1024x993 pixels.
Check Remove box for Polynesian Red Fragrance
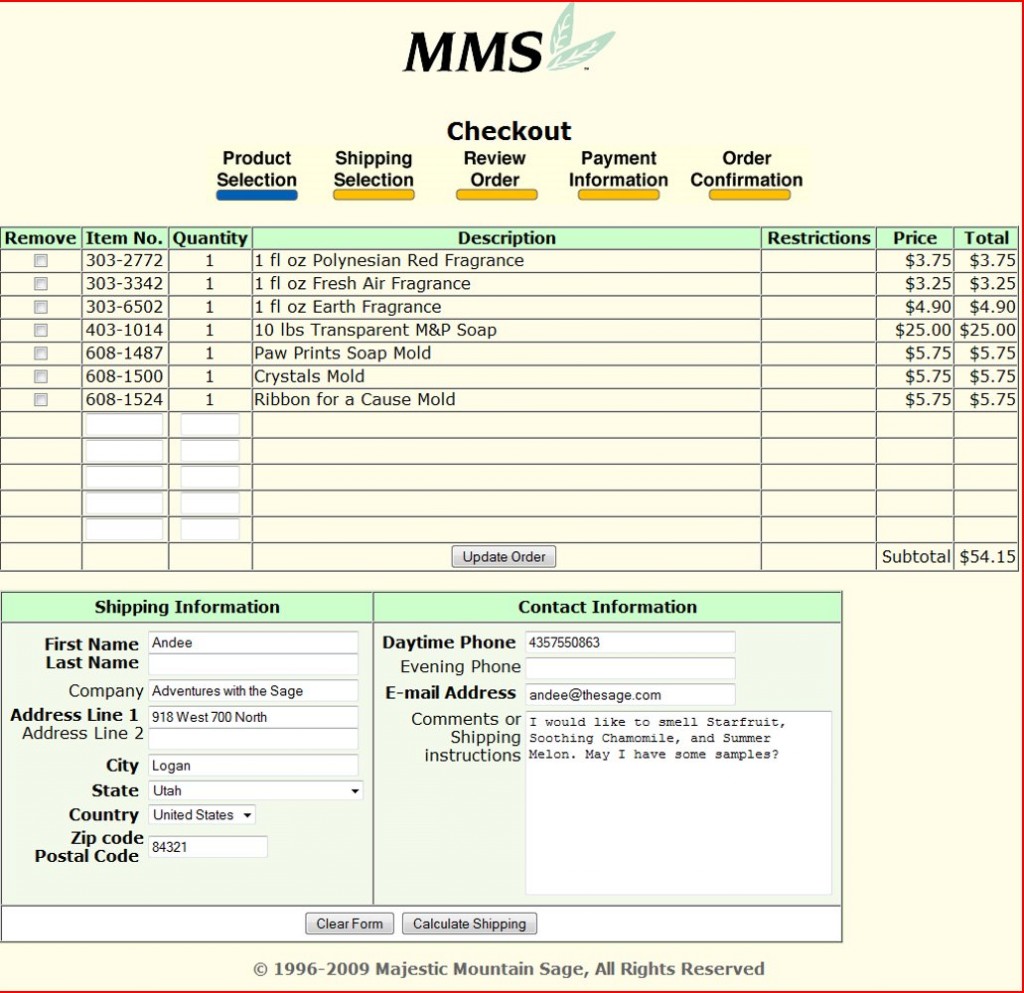tap(41, 261)
